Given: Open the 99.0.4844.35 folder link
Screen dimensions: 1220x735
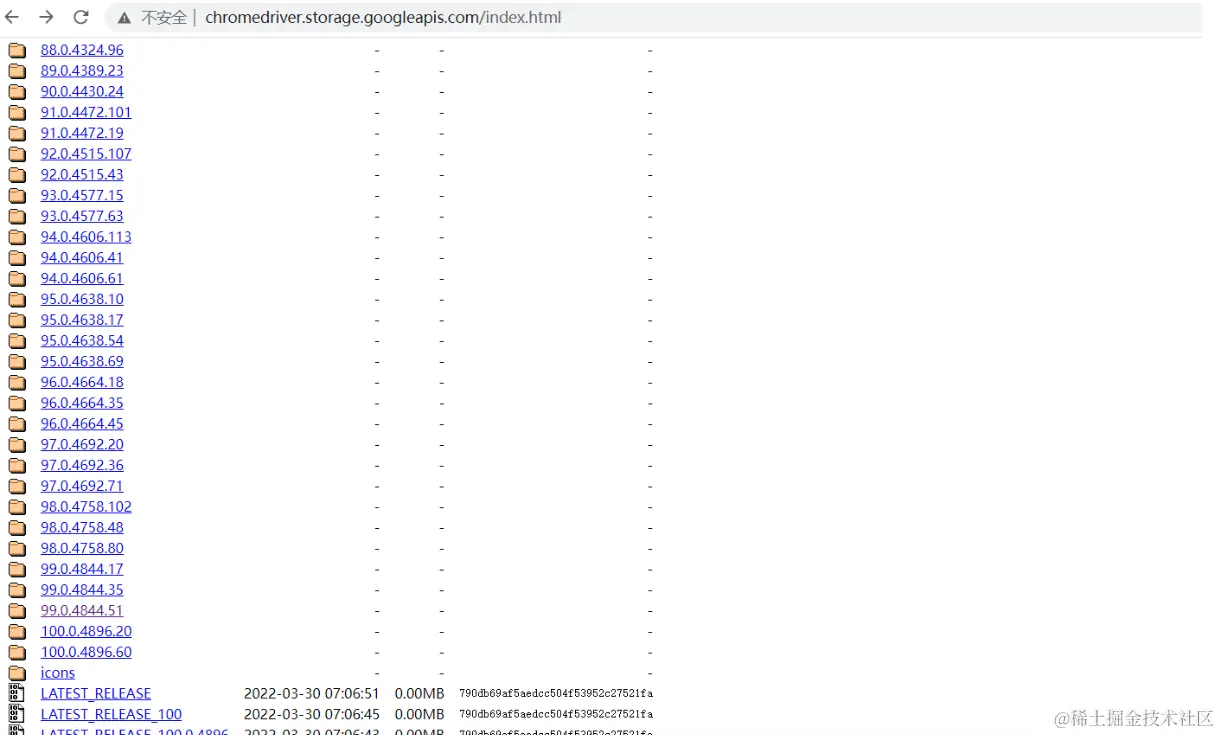Looking at the screenshot, I should (82, 590).
